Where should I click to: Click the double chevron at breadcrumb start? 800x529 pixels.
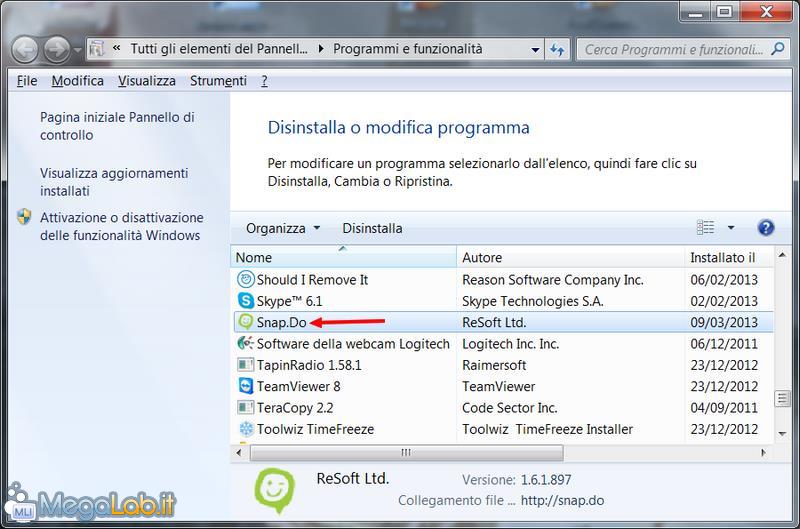click(116, 48)
